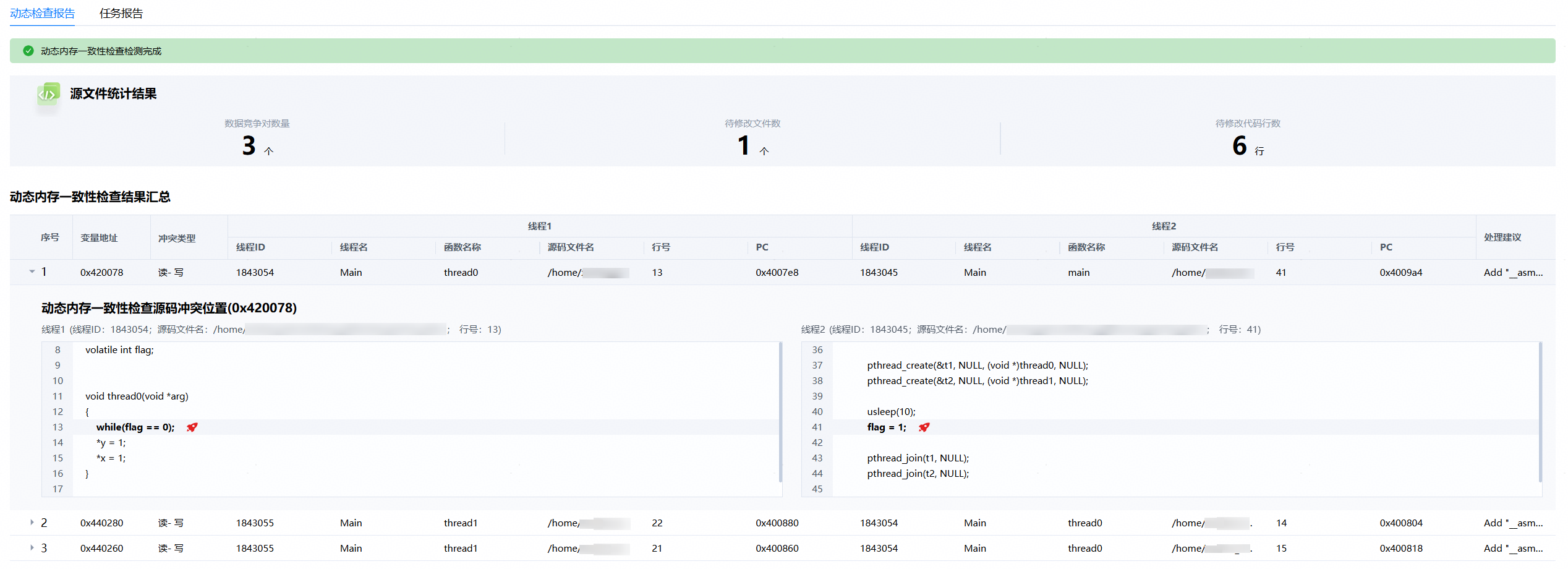Click rocket marker beside flag = 1

(924, 427)
